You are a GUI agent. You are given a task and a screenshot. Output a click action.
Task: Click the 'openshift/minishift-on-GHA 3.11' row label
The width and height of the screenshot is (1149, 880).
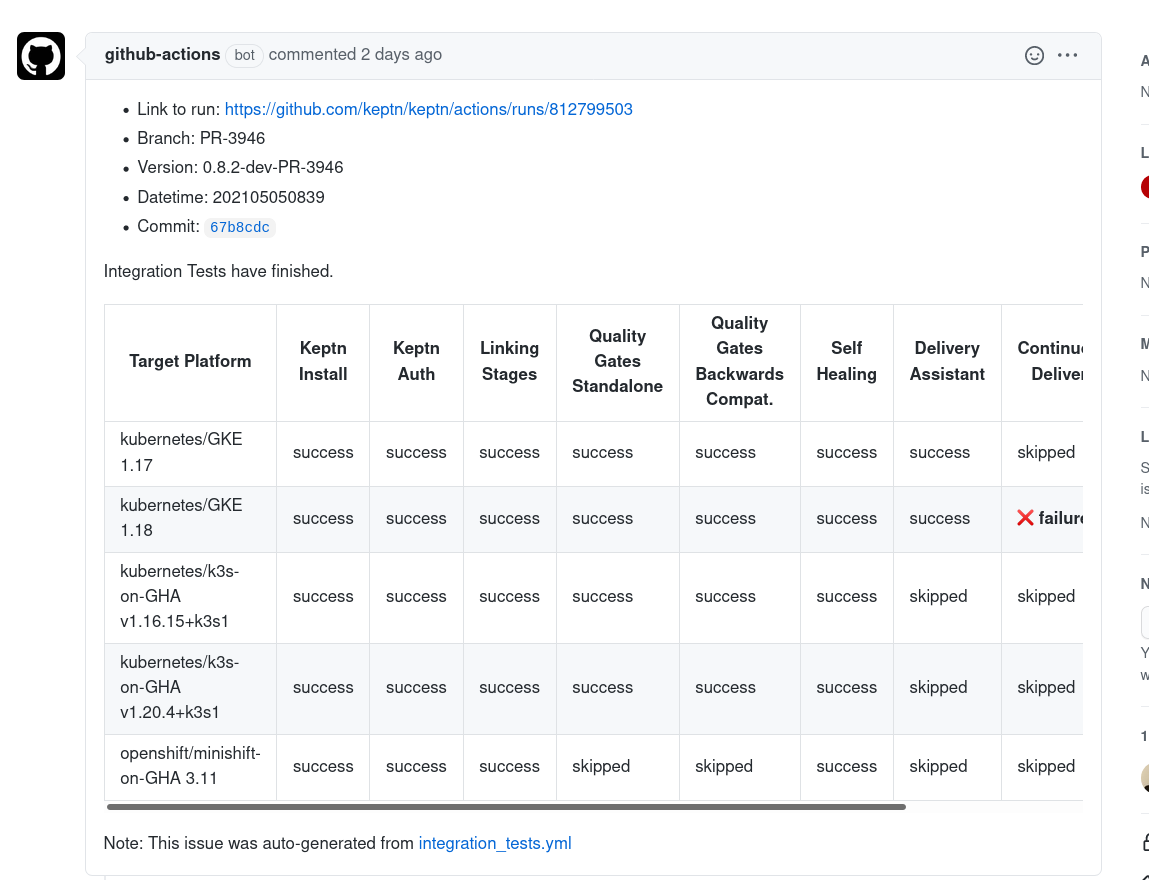click(191, 766)
